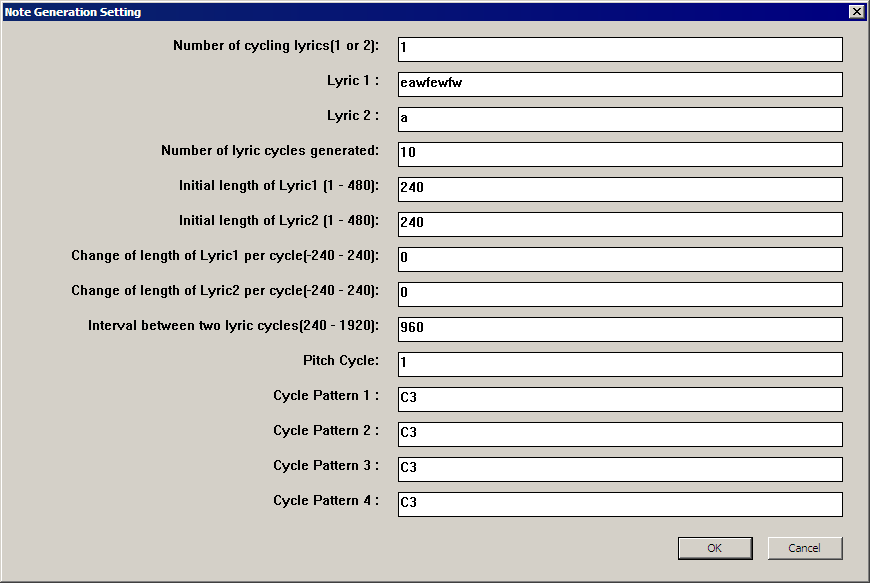Edit the Initial length of Lyric1 field
Image resolution: width=870 pixels, height=583 pixels.
[x=620, y=189]
